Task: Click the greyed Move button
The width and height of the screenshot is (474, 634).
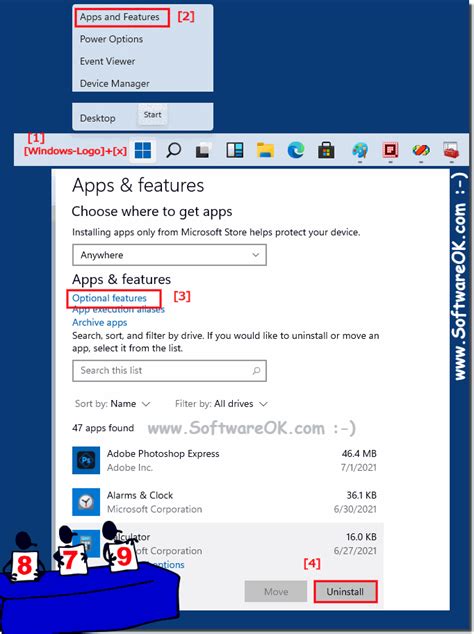Action: coord(276,592)
